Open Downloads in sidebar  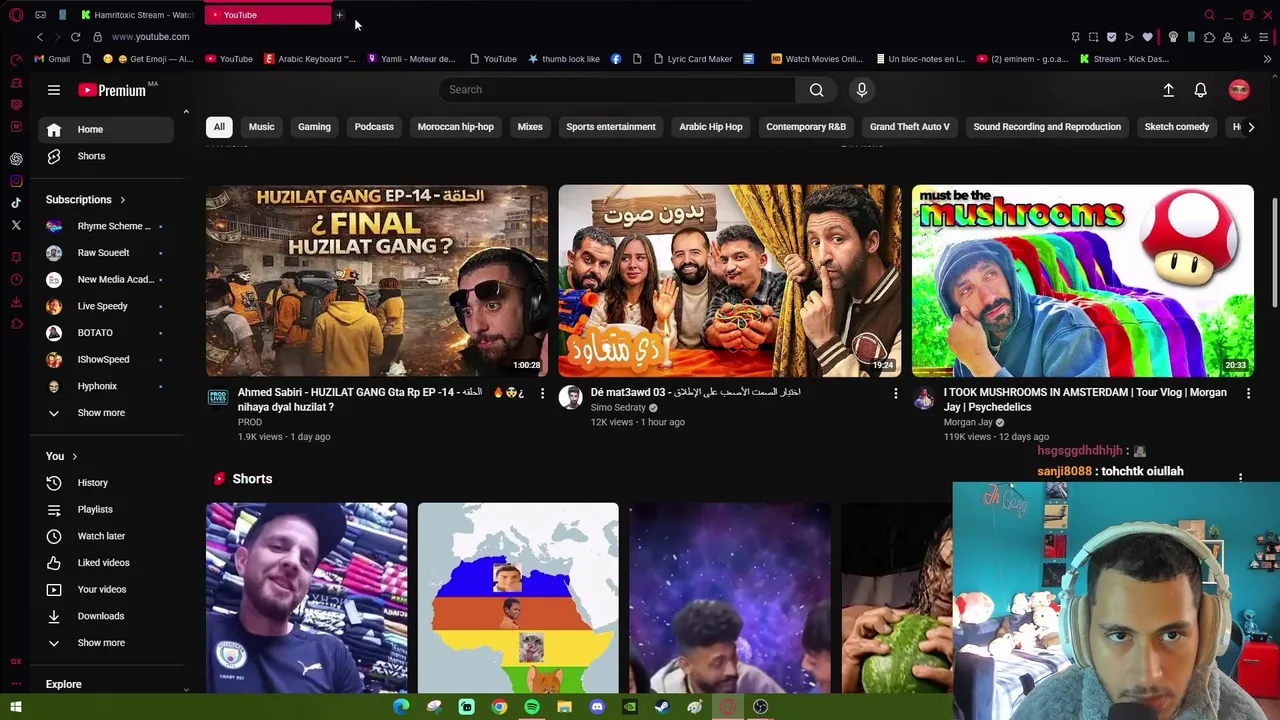click(107, 616)
